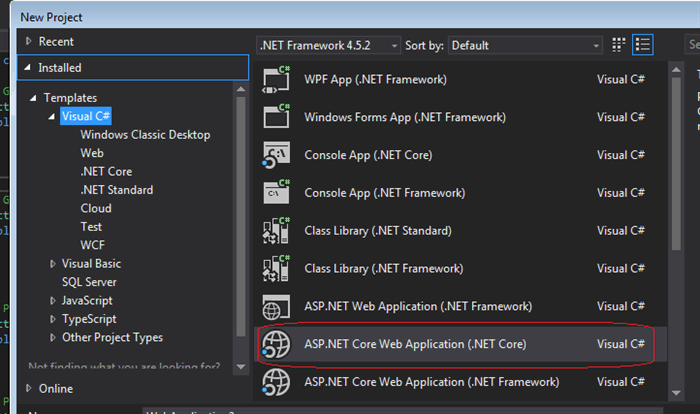
Task: Select the SQL Server templates node
Action: pos(89,282)
